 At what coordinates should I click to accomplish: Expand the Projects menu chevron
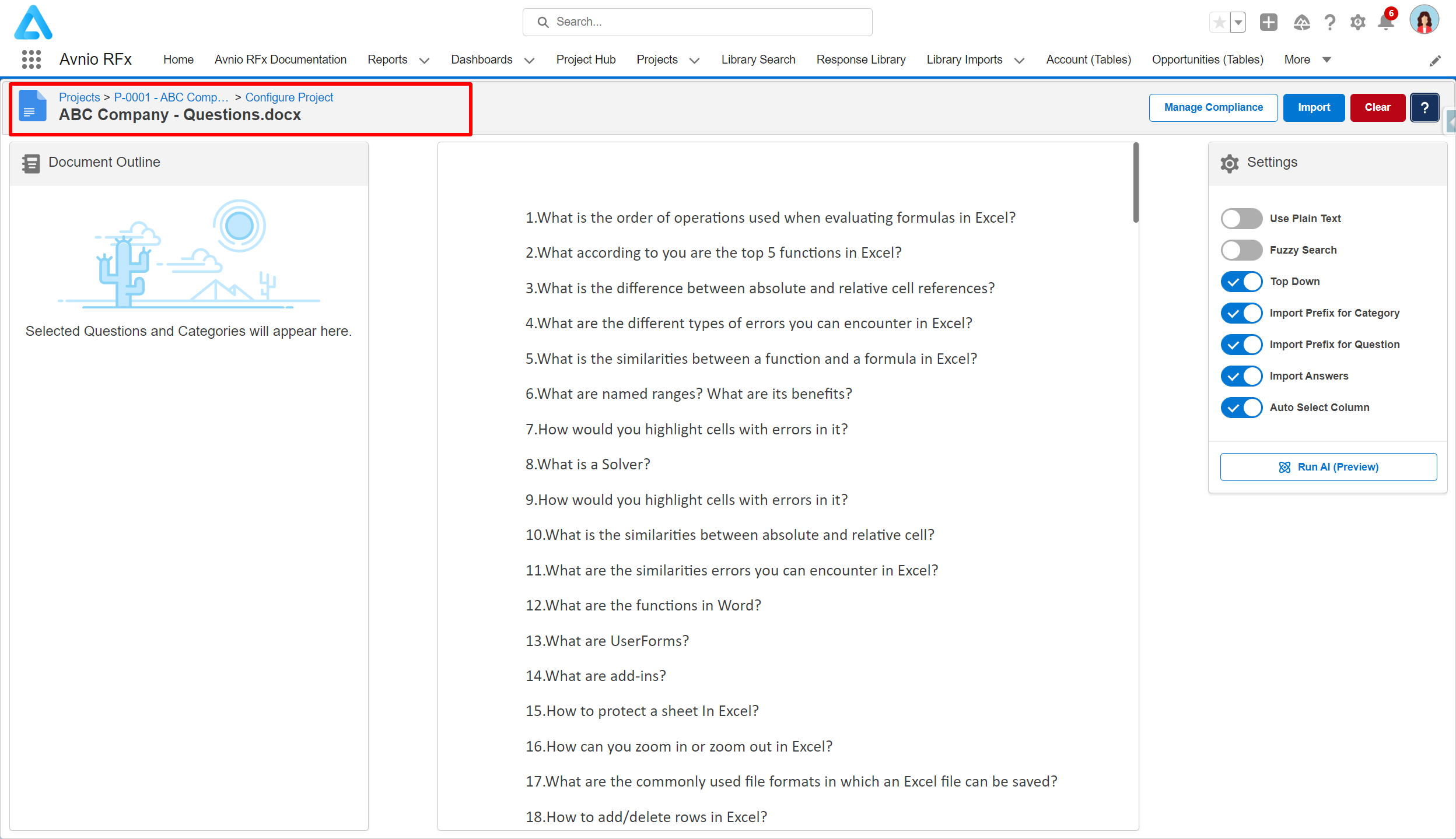pos(695,61)
